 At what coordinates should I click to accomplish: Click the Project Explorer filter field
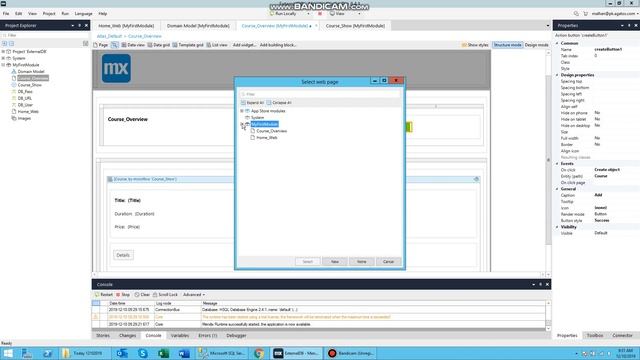click(x=45, y=36)
